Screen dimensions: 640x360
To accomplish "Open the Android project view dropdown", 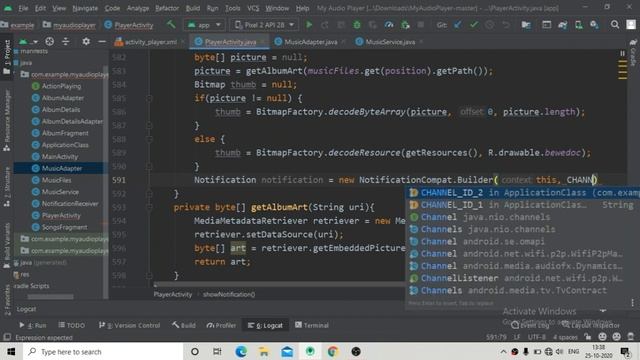I will click(x=29, y=41).
